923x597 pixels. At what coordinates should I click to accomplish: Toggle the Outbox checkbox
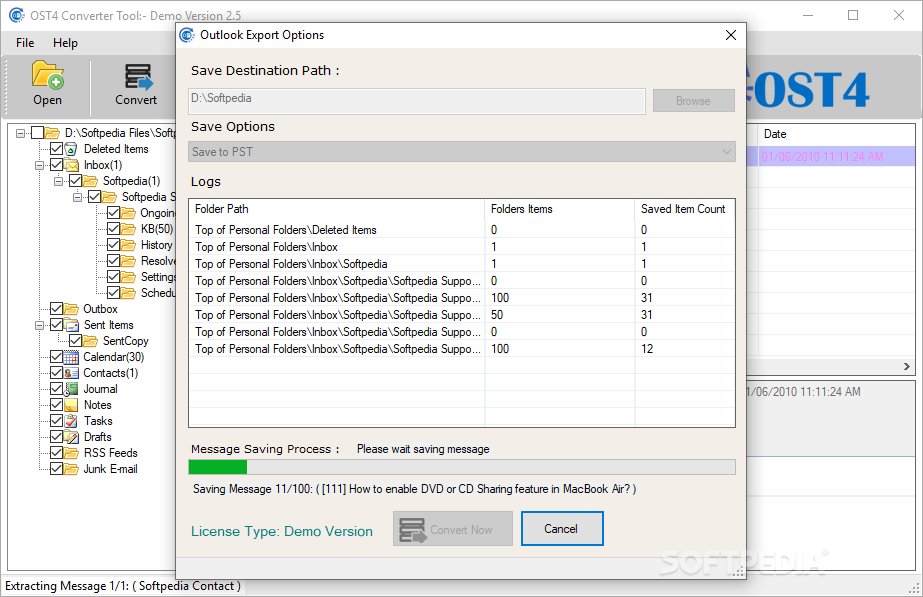(x=57, y=309)
